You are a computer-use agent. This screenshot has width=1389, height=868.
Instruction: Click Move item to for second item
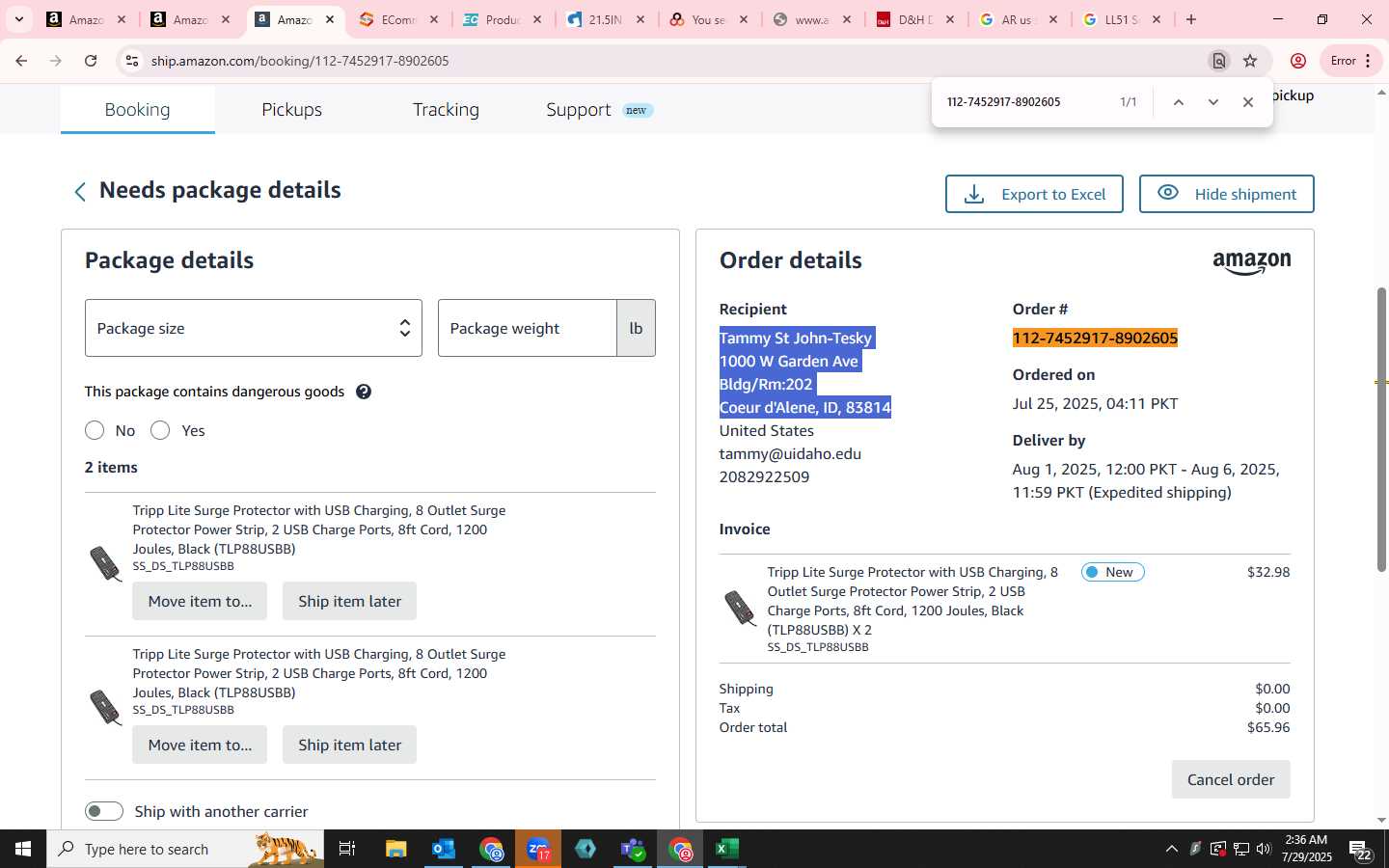point(200,745)
